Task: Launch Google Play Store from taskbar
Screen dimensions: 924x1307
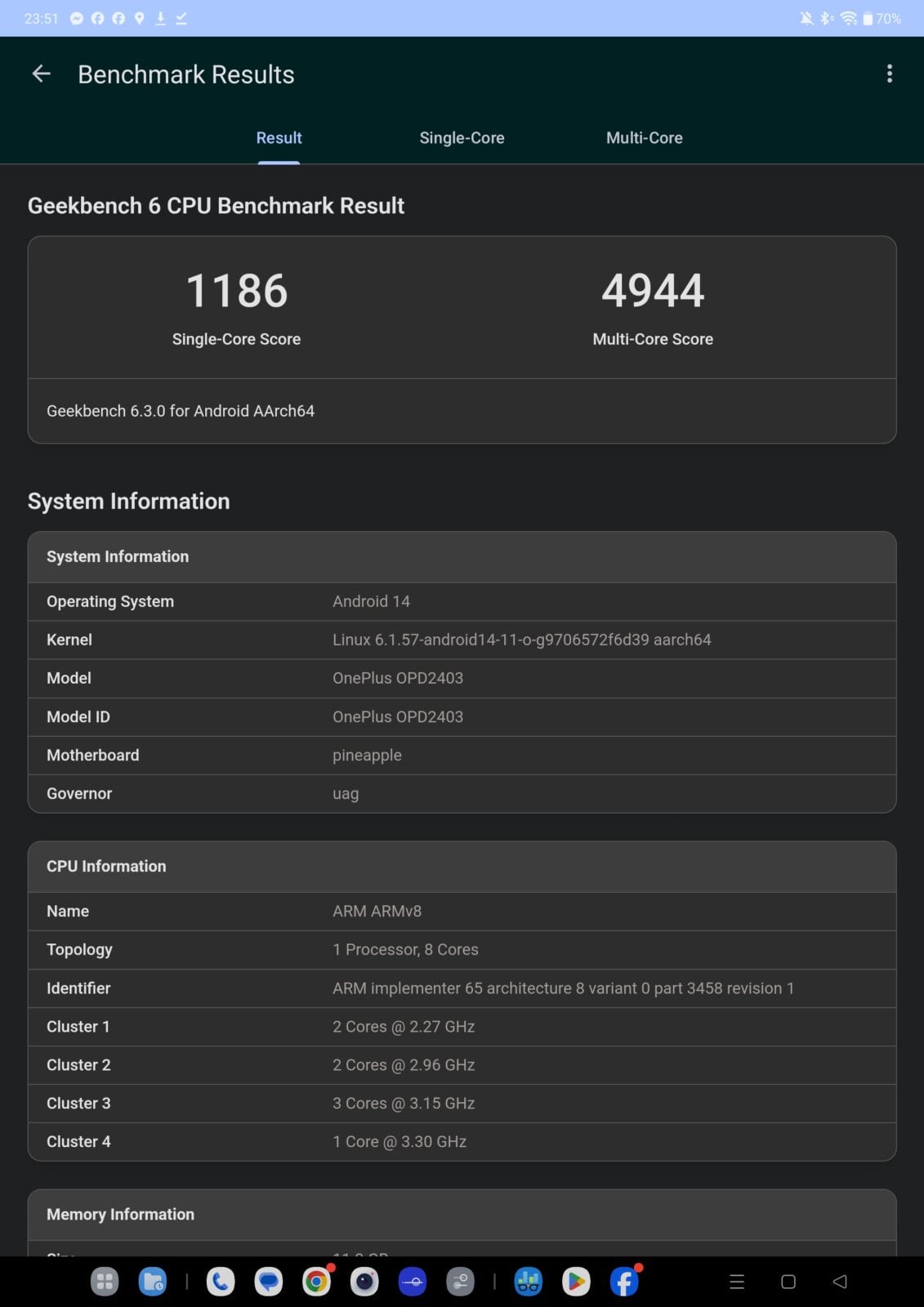Action: (576, 1282)
